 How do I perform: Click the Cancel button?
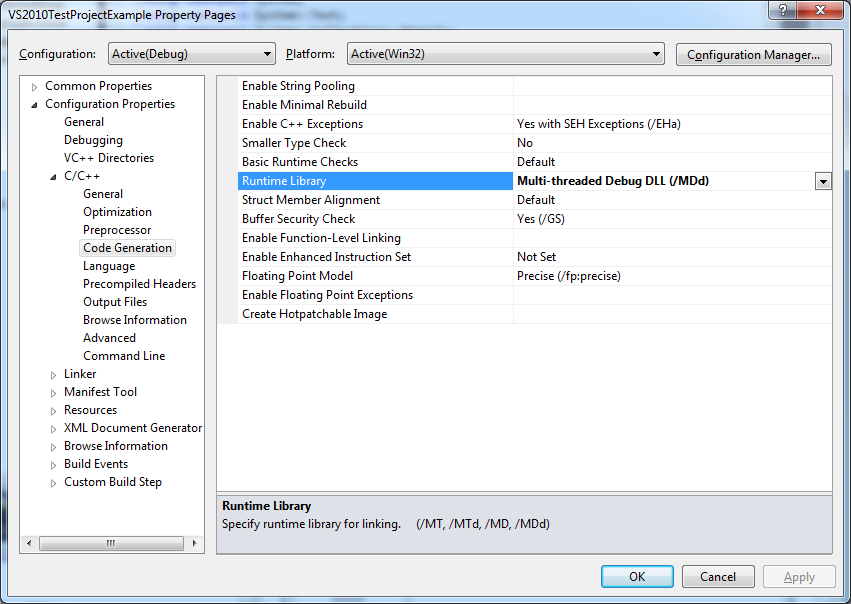pyautogui.click(x=717, y=576)
